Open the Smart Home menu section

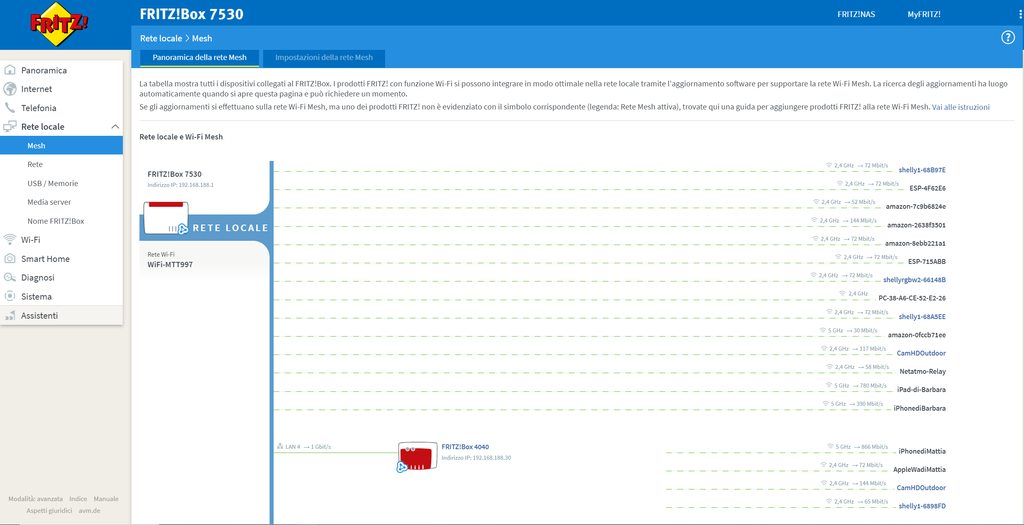(x=45, y=259)
